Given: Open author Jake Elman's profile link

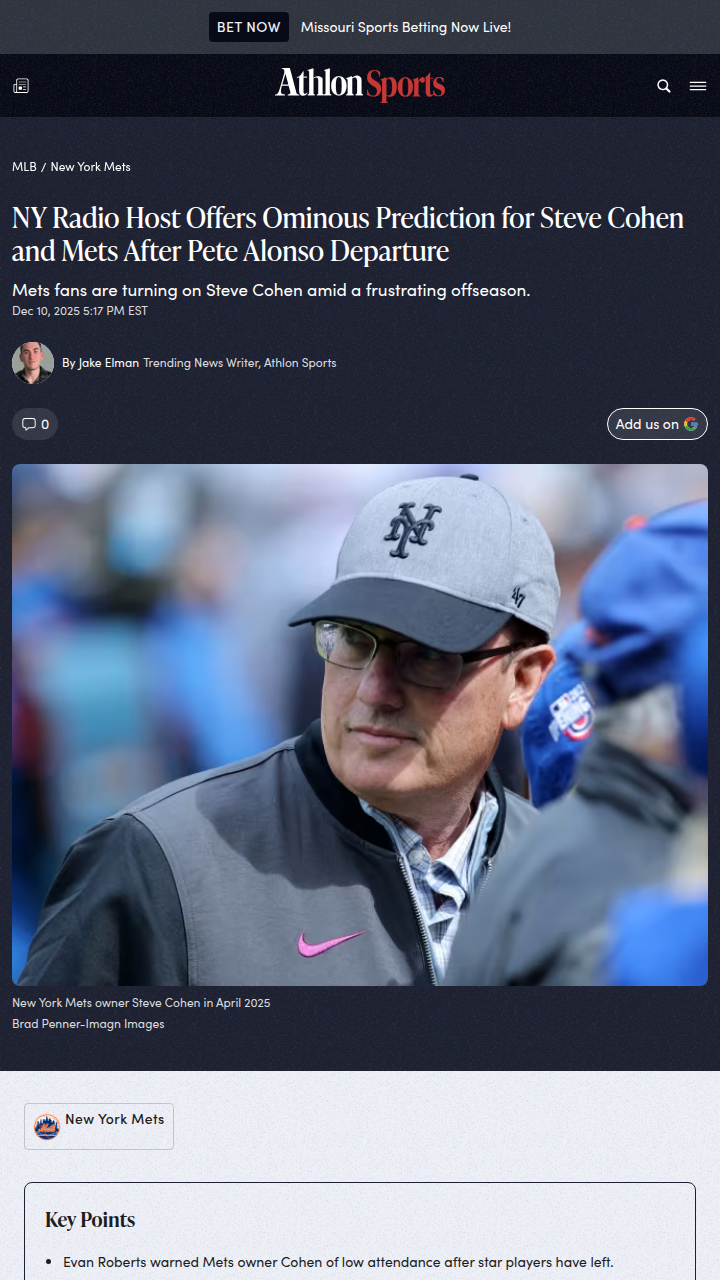Looking at the screenshot, I should coord(108,363).
